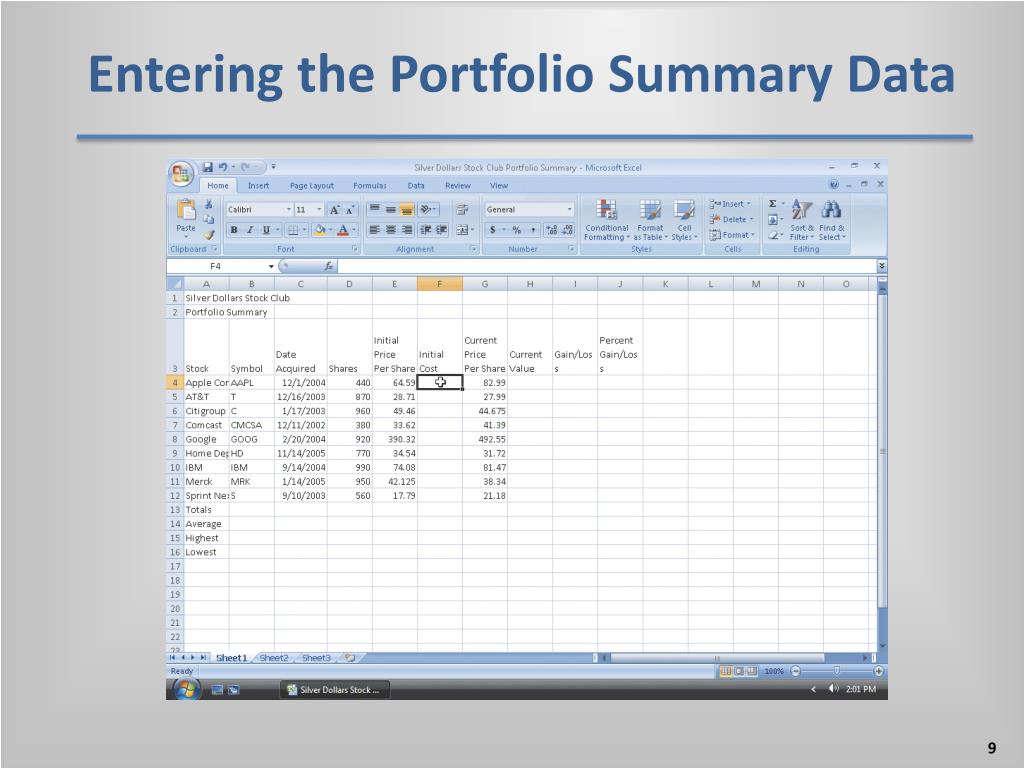Open Find & Select dropdown
1024x768 pixels.
click(x=831, y=220)
